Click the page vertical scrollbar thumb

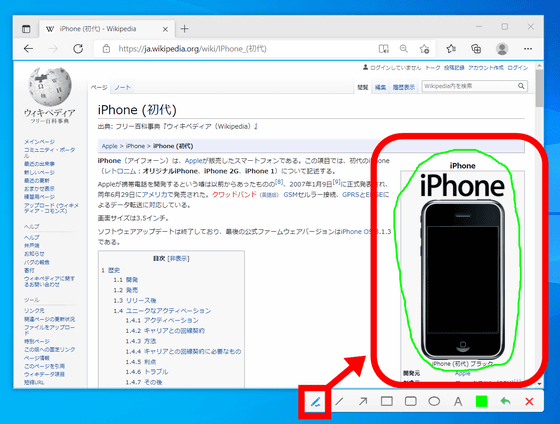[539, 88]
